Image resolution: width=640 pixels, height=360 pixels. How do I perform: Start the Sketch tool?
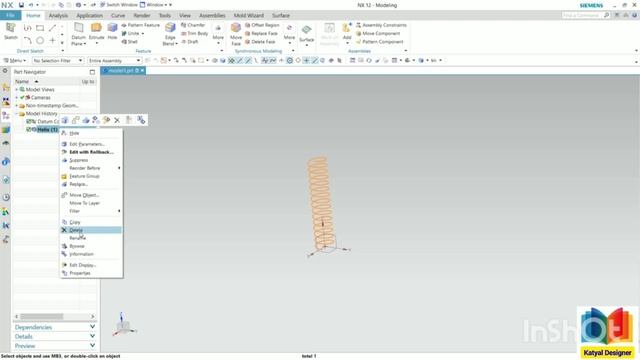(11, 31)
